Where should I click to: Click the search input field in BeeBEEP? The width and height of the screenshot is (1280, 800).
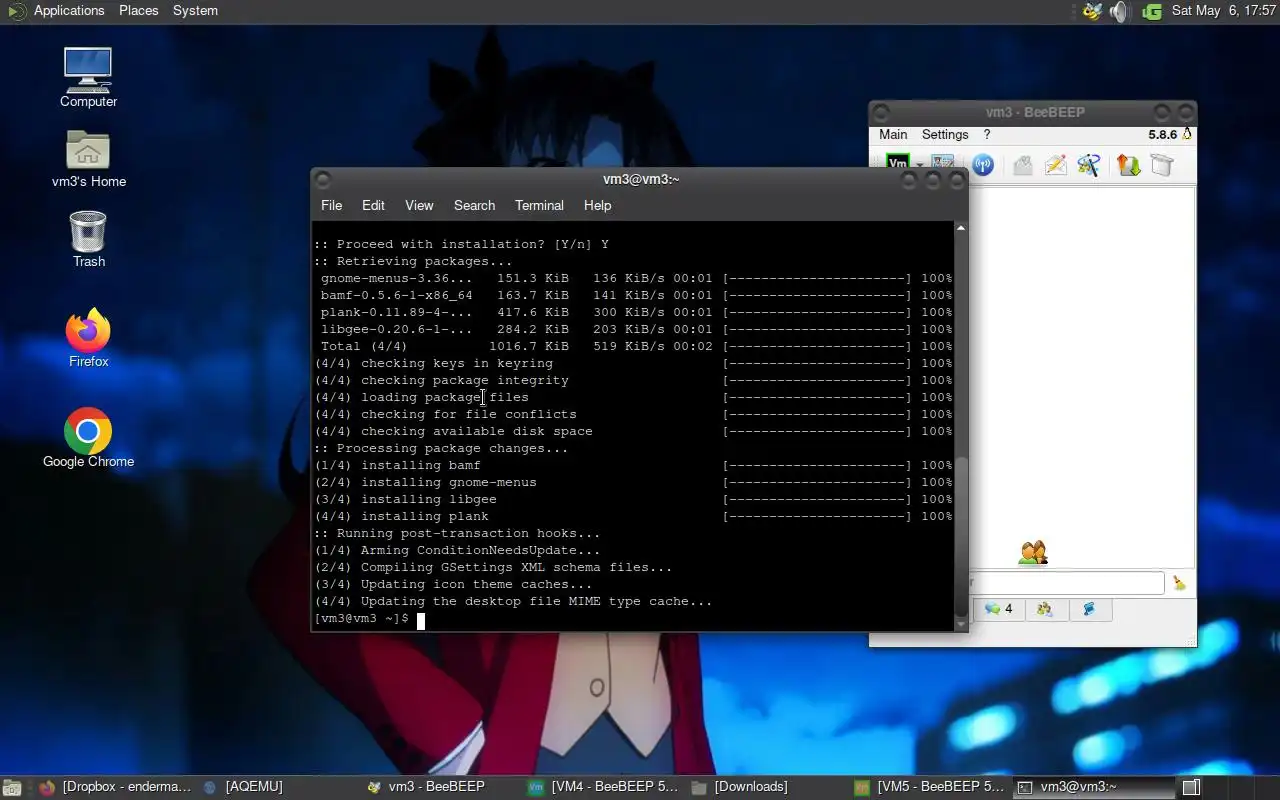[1066, 583]
